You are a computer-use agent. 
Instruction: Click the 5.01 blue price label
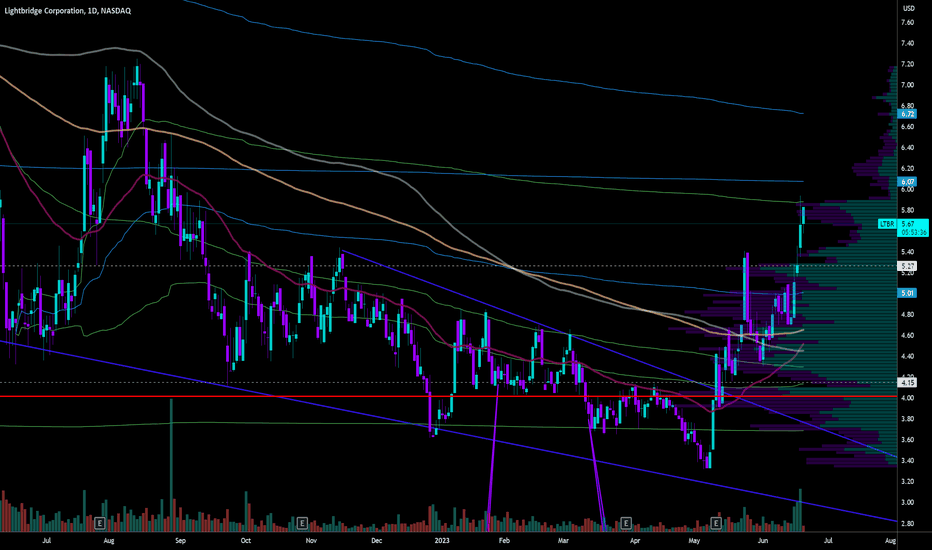(907, 293)
